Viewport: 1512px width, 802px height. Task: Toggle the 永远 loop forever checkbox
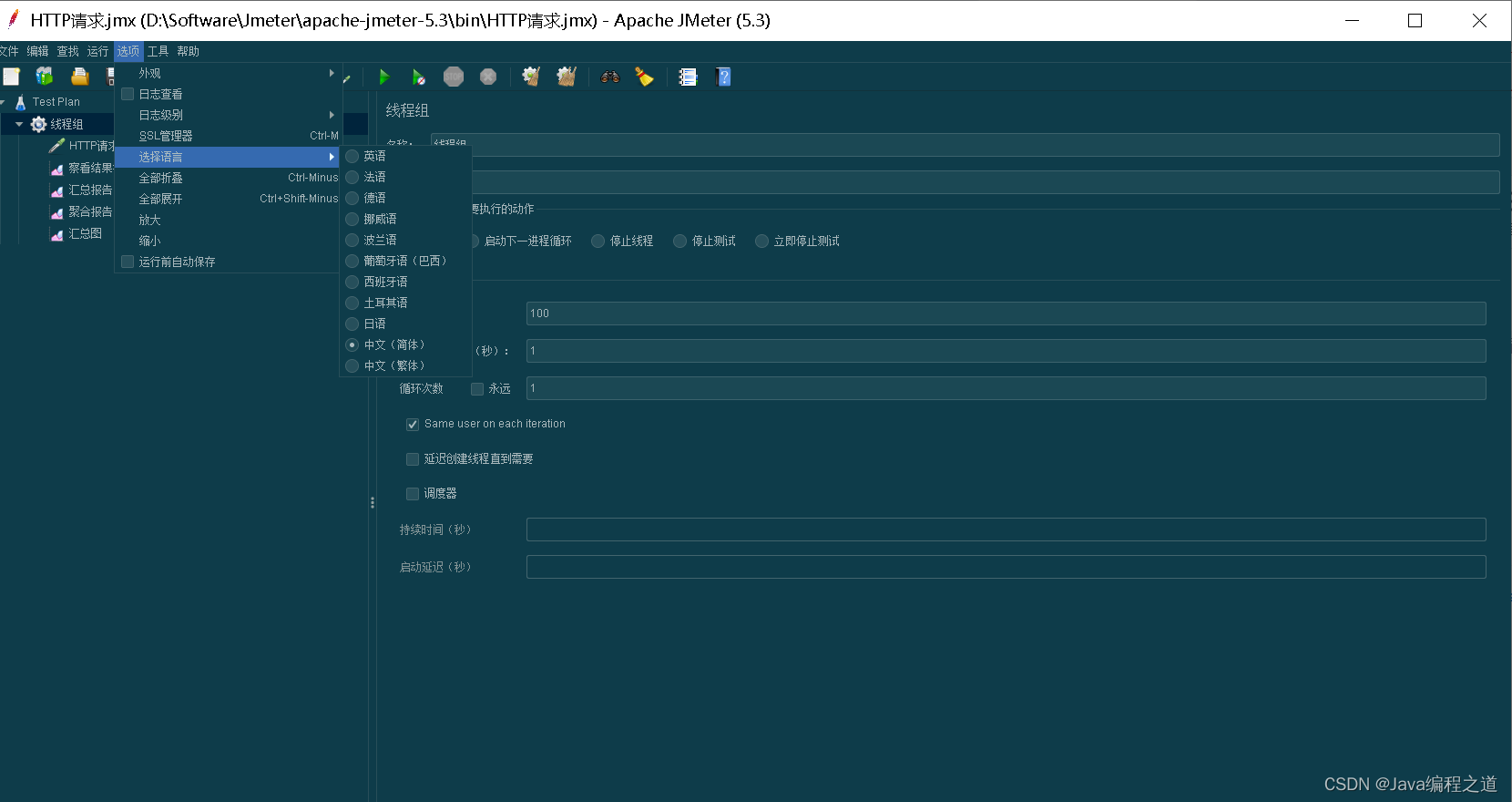[477, 389]
